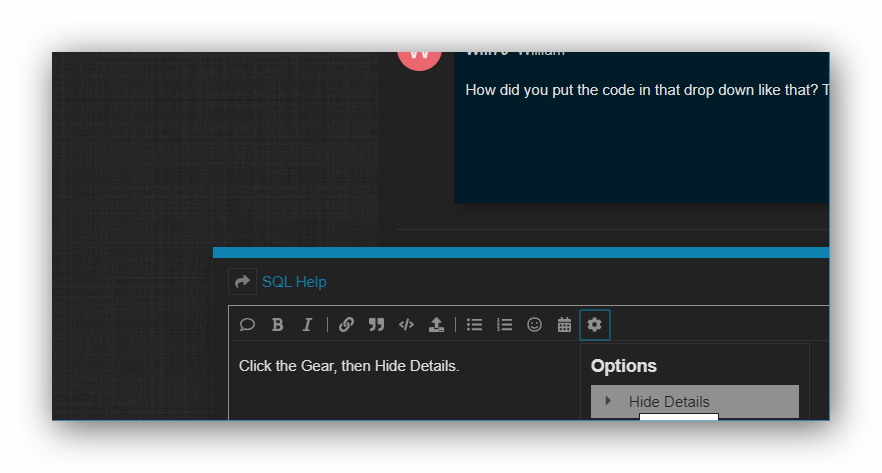Viewport: 882px width, 473px height.
Task: Open the SQL Help topic link
Action: click(x=294, y=282)
